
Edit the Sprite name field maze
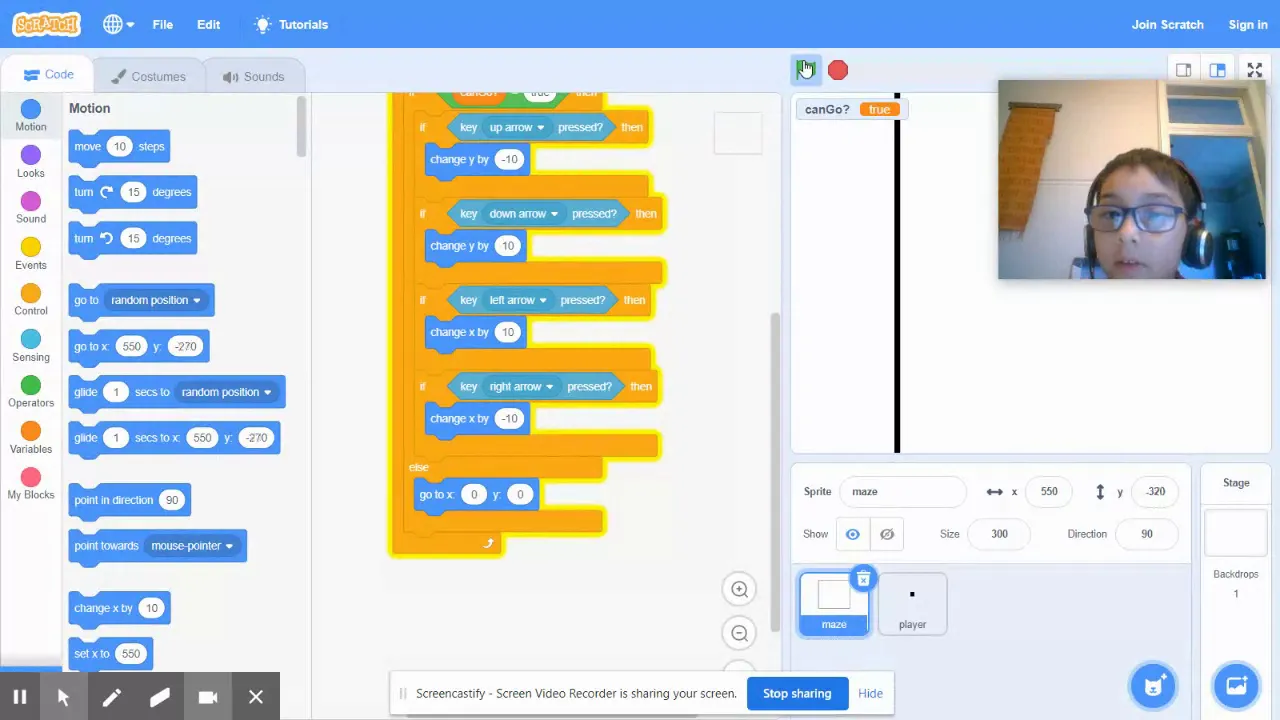click(x=904, y=492)
